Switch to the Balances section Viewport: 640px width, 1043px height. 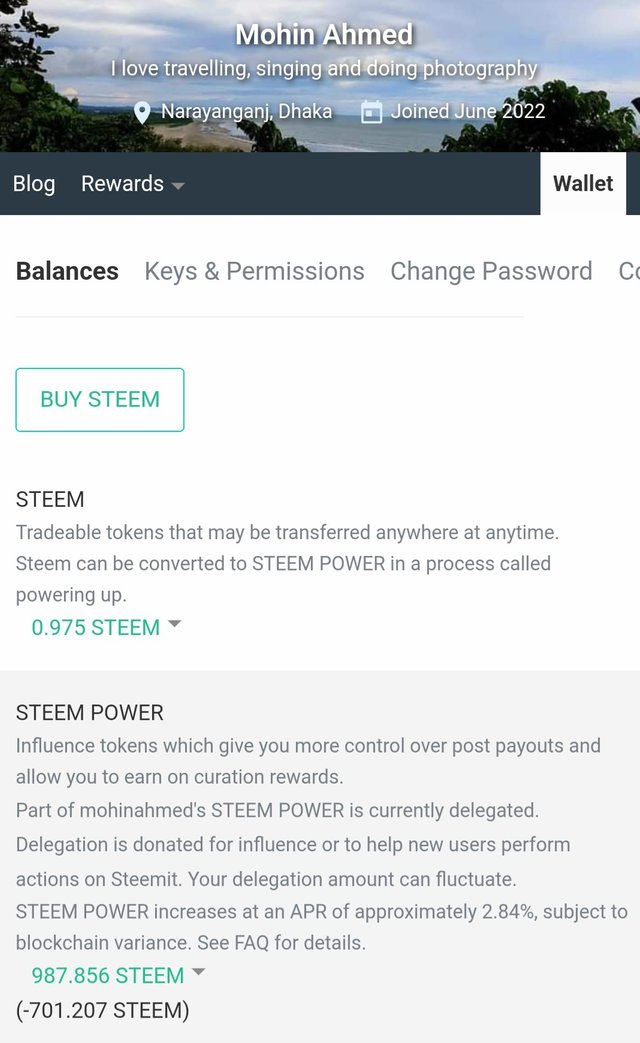tap(67, 271)
